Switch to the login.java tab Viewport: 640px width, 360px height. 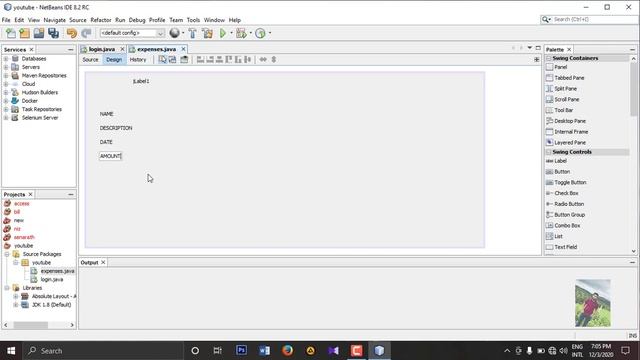click(x=102, y=49)
